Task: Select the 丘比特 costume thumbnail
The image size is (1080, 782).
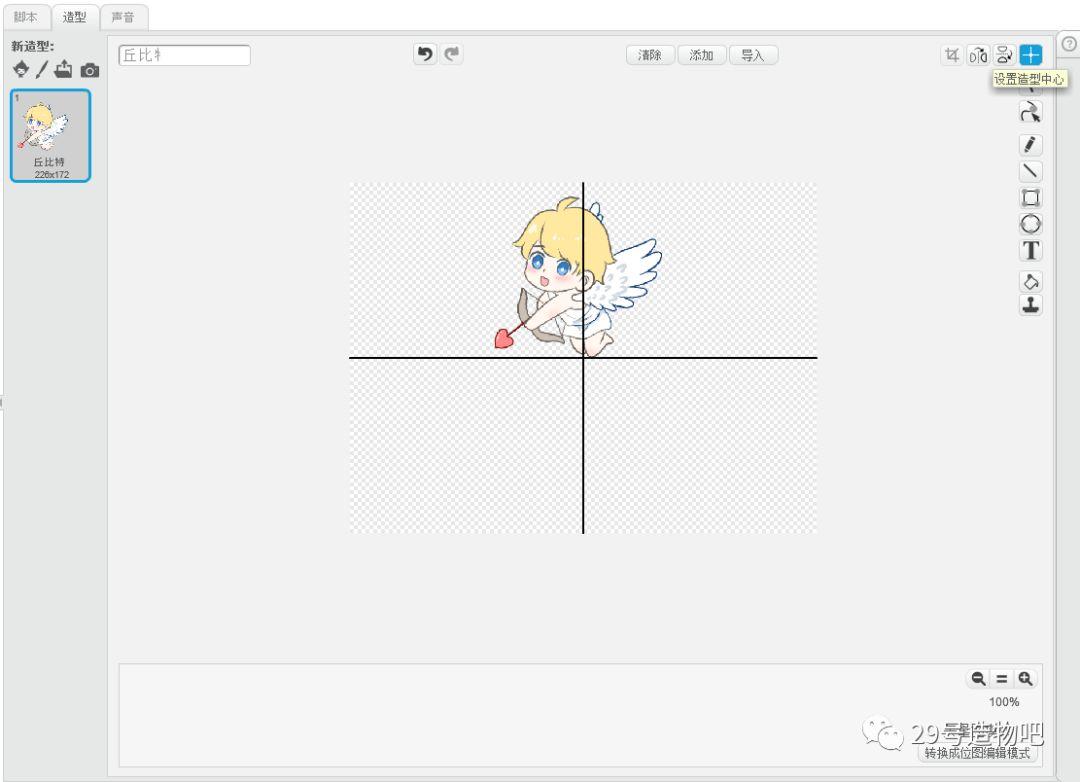Action: [50, 136]
